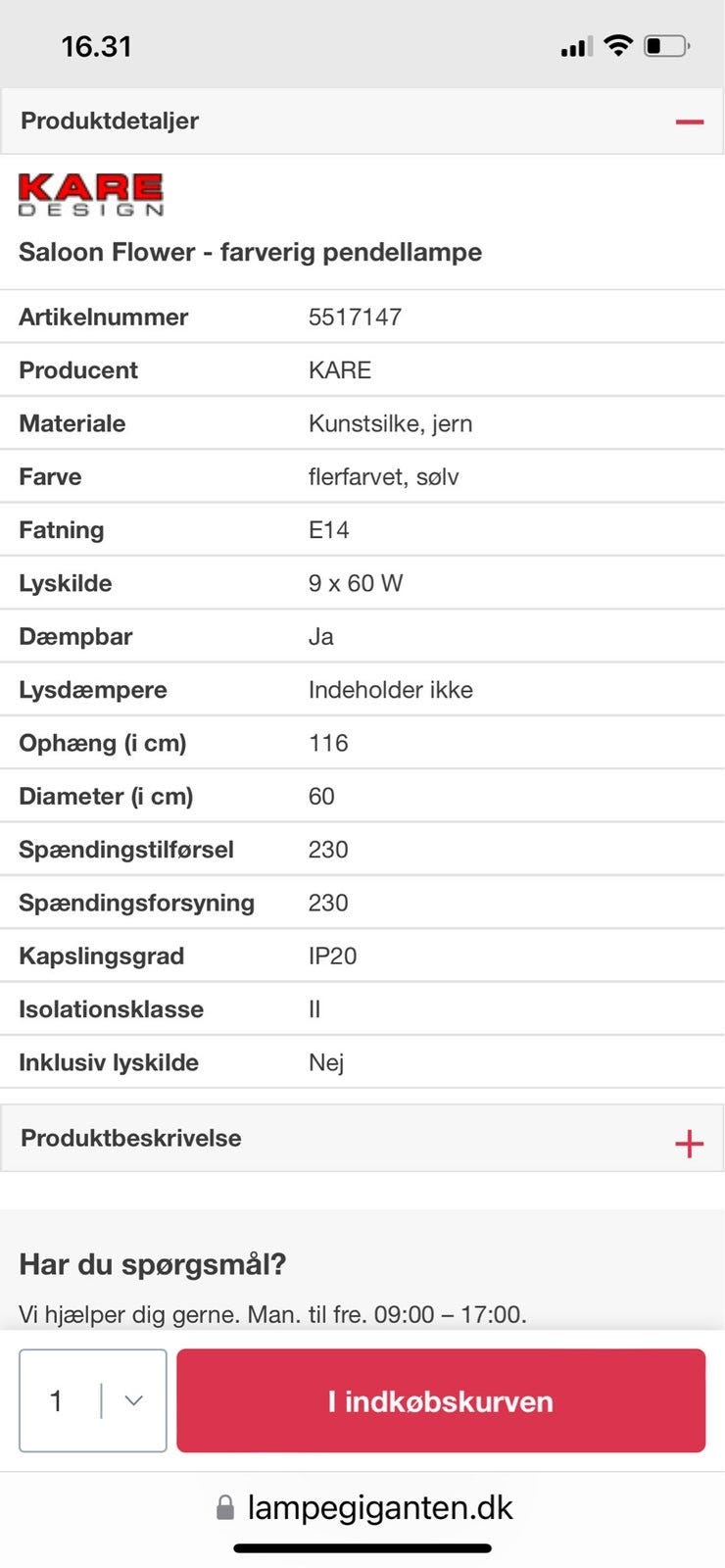Tap the 16.31 clock in status bar
Screen dimensions: 725x1568
click(96, 46)
